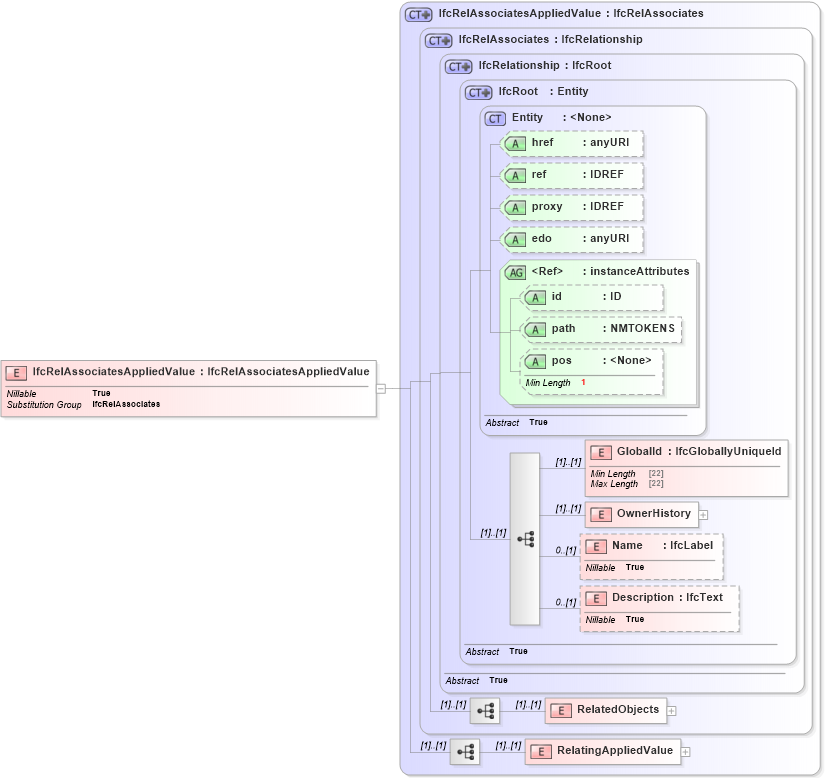This screenshot has height=778, width=825.
Task: Click the E icon beside the Description element
Action: tap(596, 597)
